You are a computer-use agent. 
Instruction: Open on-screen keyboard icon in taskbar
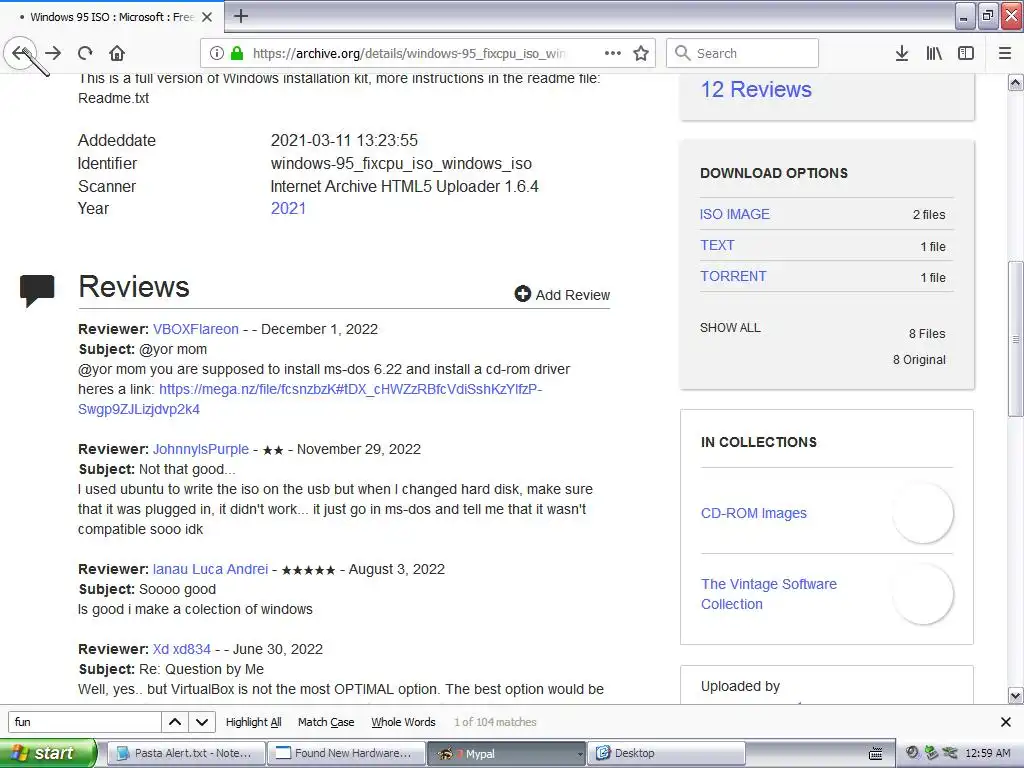[x=876, y=754]
